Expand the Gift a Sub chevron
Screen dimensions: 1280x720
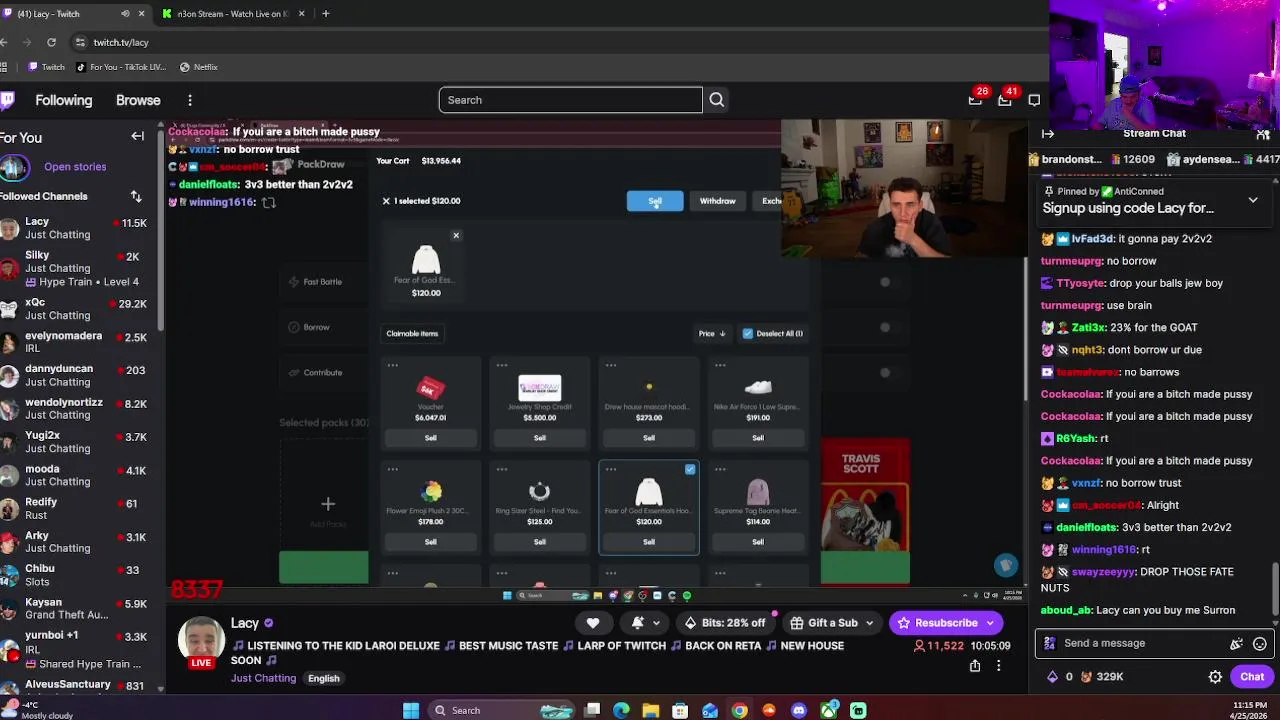869,623
